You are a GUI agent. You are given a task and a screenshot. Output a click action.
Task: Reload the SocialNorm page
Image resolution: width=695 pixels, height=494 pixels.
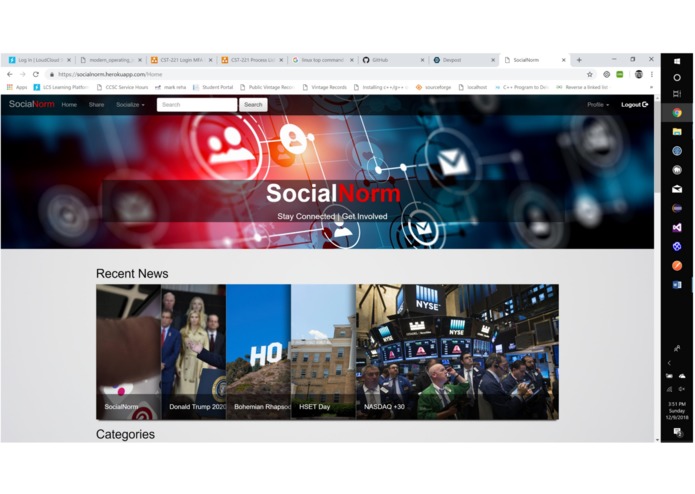click(x=36, y=74)
